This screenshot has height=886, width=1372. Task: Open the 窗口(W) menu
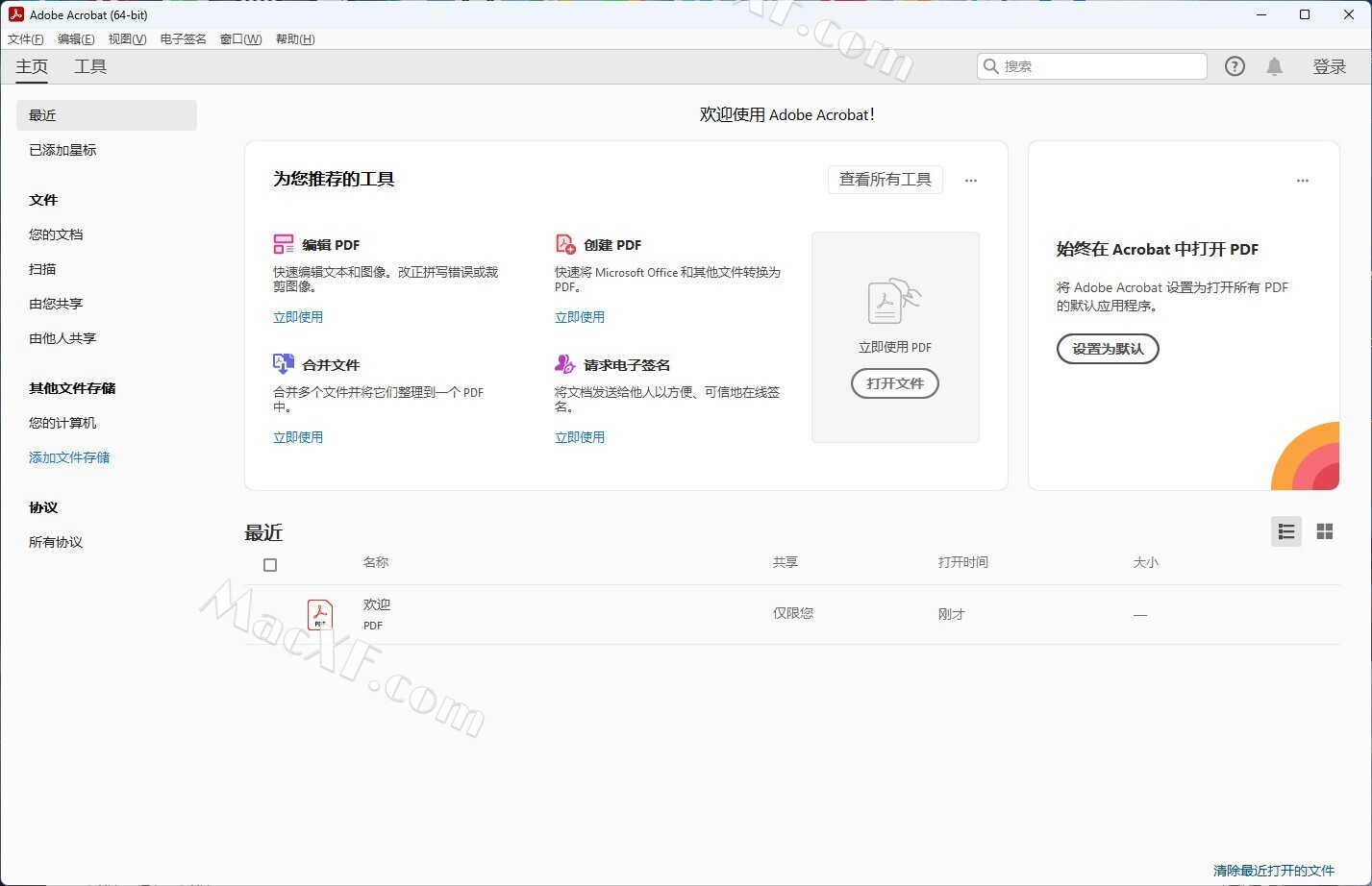pos(240,39)
